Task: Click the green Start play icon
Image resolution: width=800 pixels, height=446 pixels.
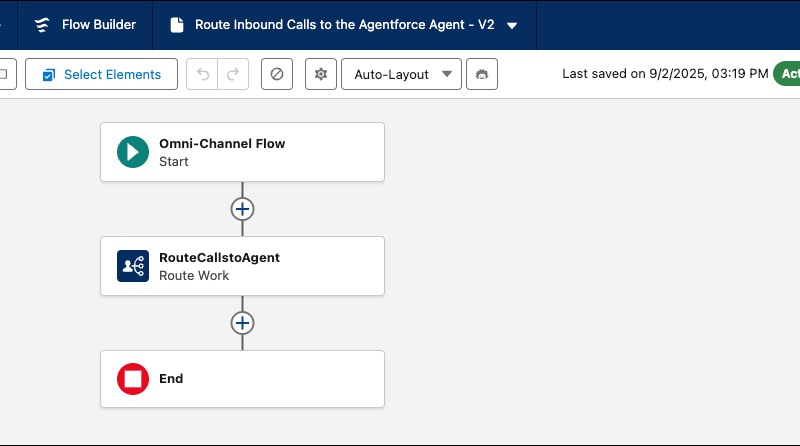Action: (133, 152)
